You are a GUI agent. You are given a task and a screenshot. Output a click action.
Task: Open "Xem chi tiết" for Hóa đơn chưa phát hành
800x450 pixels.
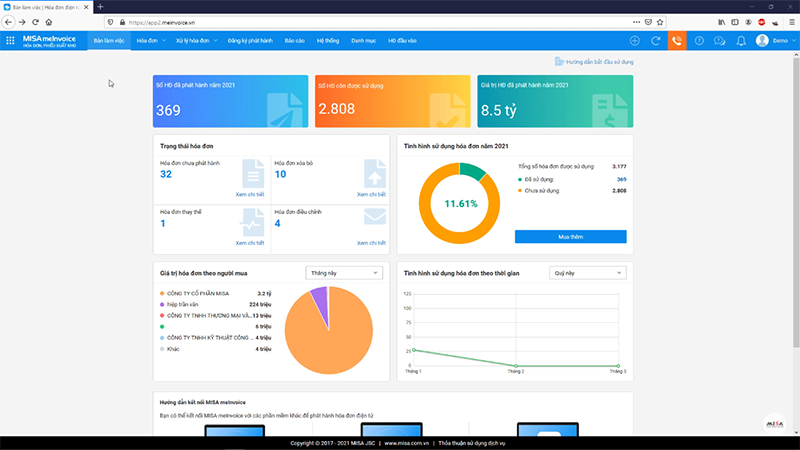249,194
